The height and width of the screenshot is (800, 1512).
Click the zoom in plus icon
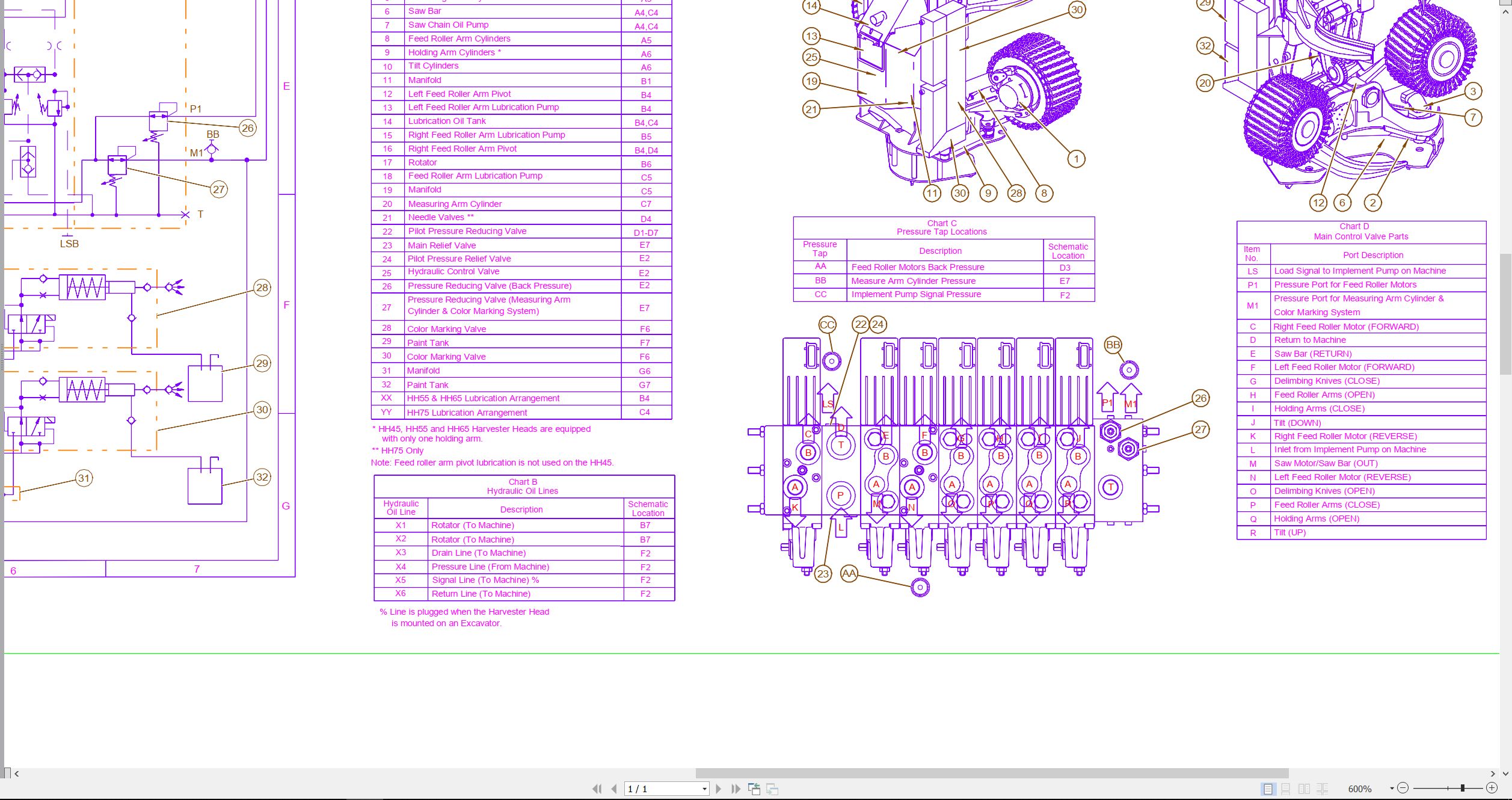[x=1492, y=788]
